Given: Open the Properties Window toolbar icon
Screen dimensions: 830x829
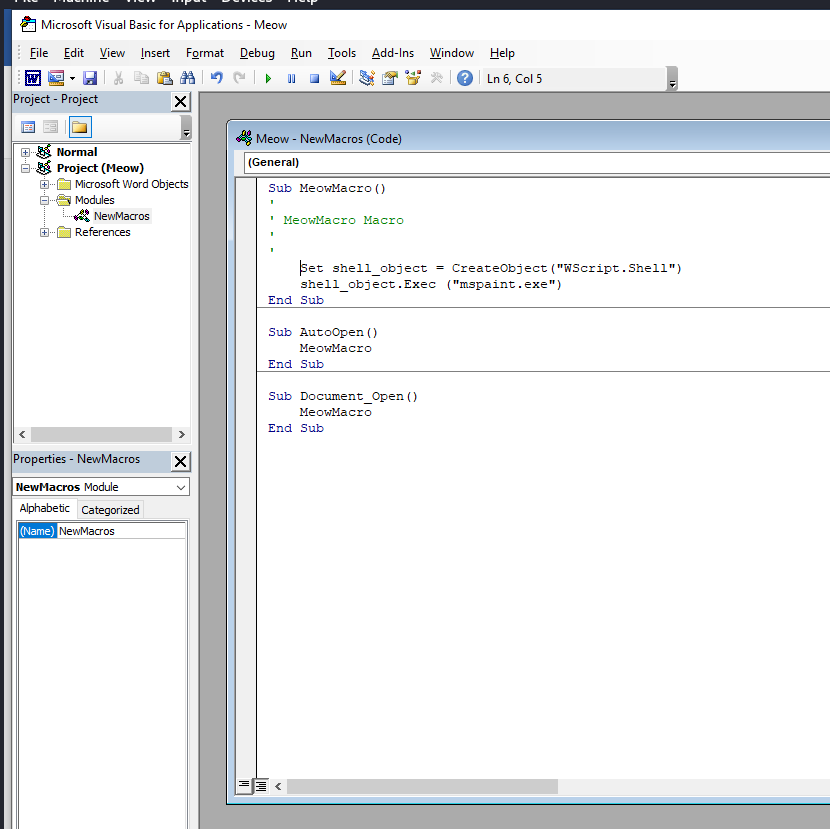Looking at the screenshot, I should 390,78.
